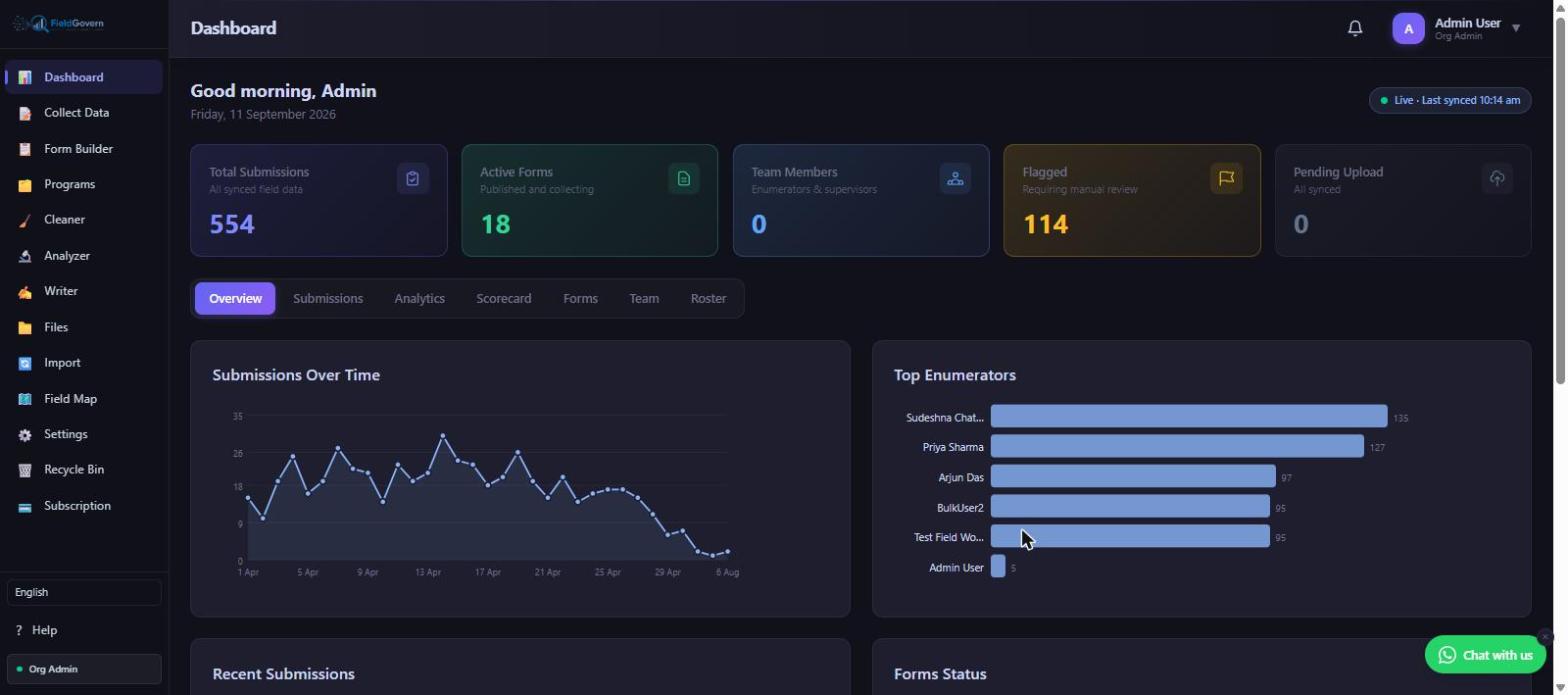Open the Forms tab

coord(580,298)
